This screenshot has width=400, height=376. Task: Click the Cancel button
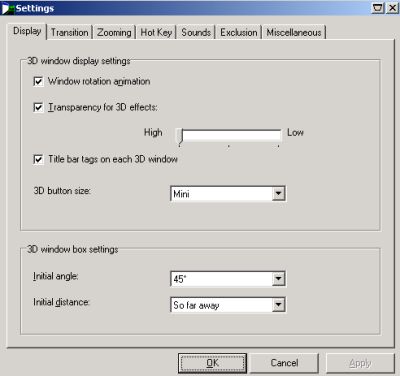click(284, 363)
